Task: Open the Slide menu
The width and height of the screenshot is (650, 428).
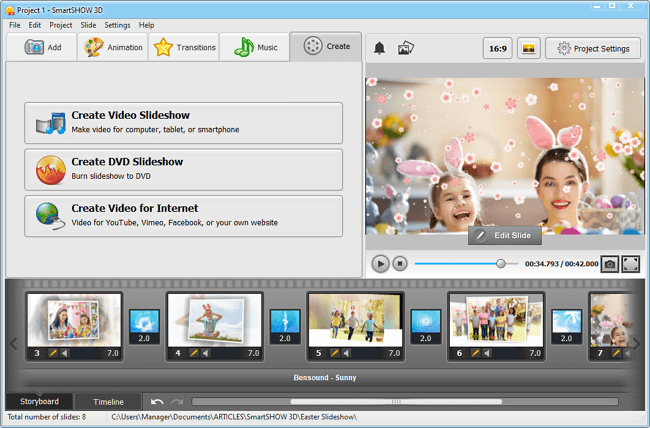Action: point(88,25)
